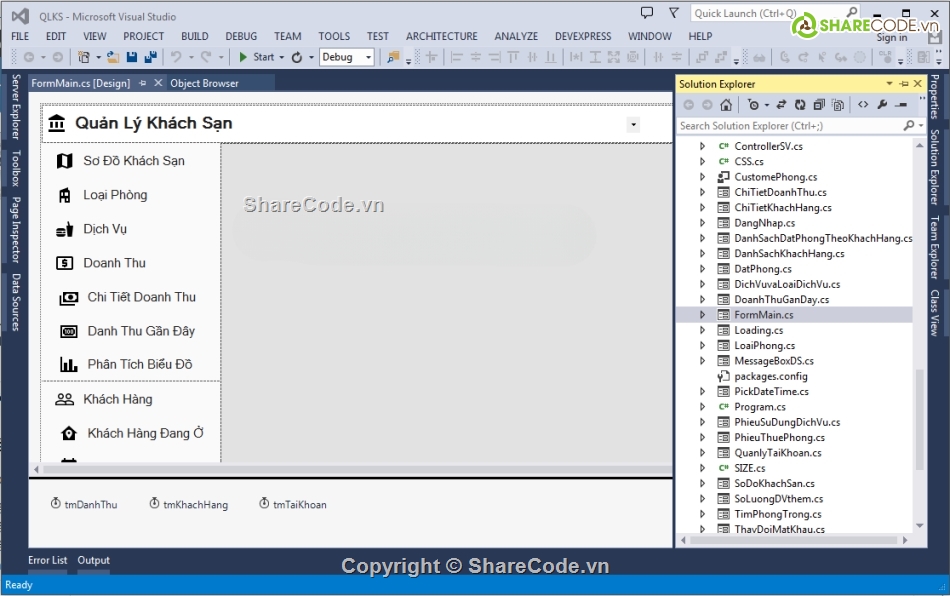
Task: Toggle auto-hide pin of Solution Explorer
Action: point(904,84)
